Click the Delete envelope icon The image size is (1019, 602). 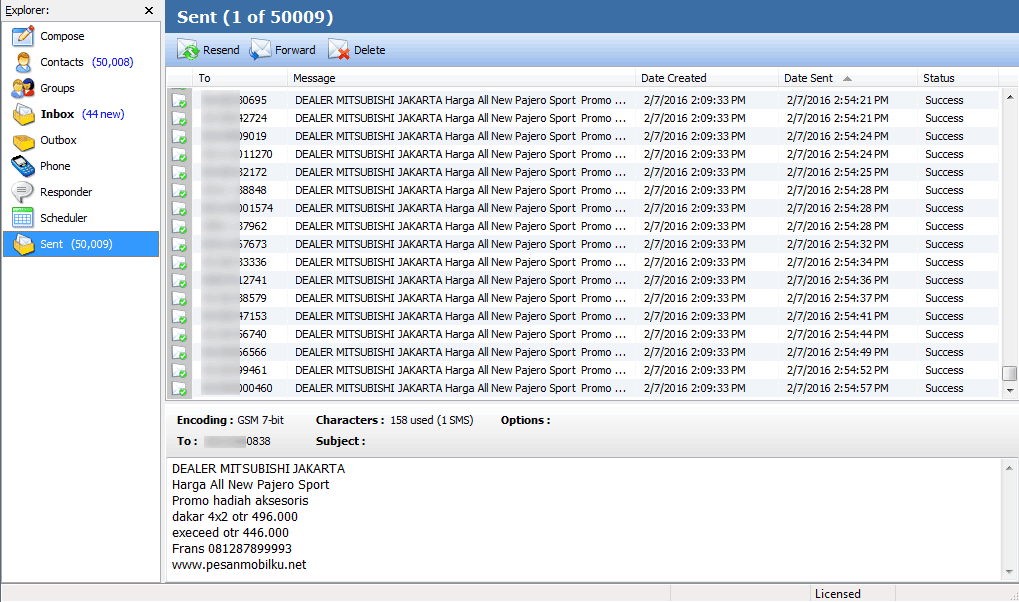(339, 49)
